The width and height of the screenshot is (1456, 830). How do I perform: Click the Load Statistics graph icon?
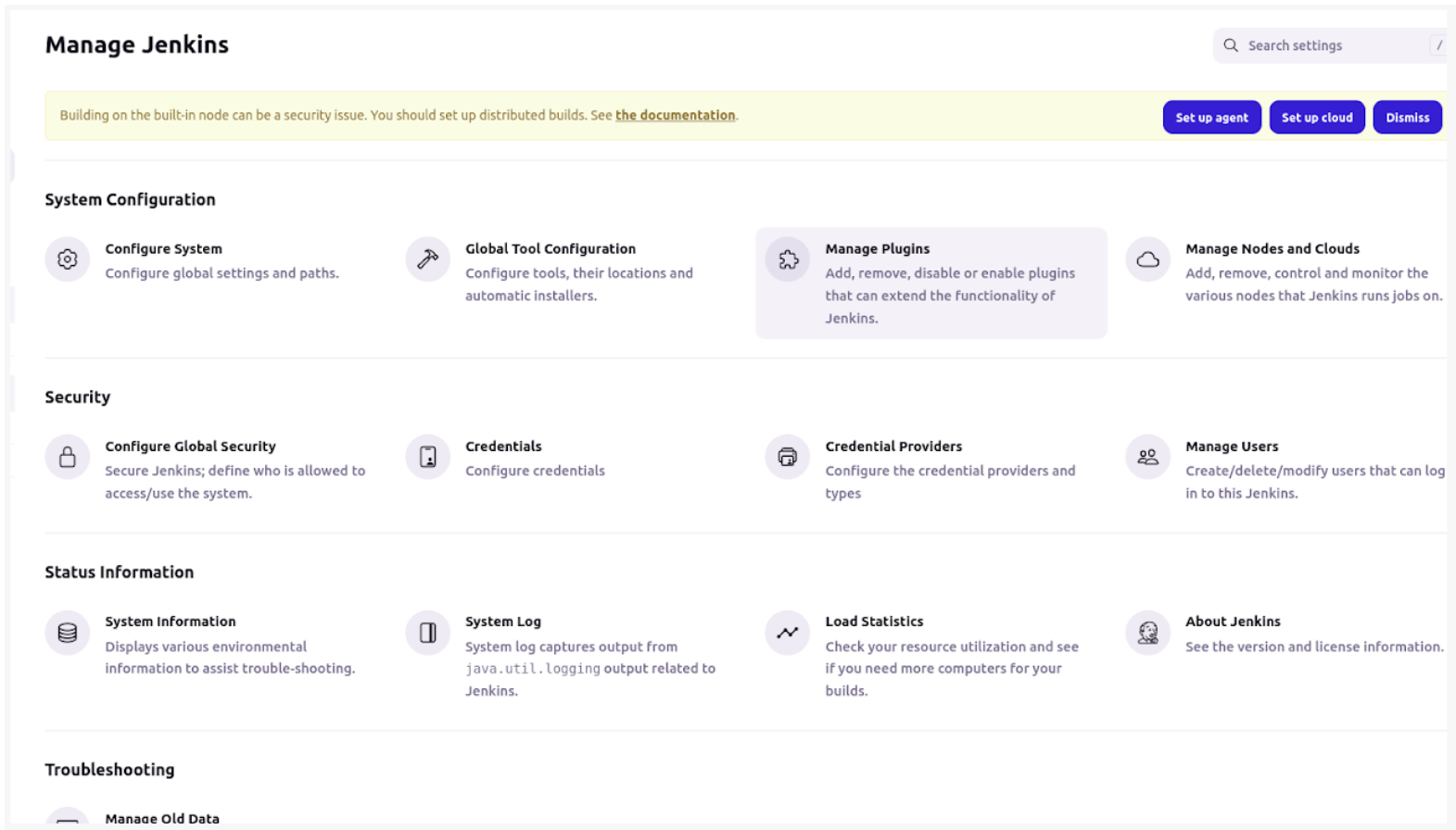pyautogui.click(x=788, y=633)
